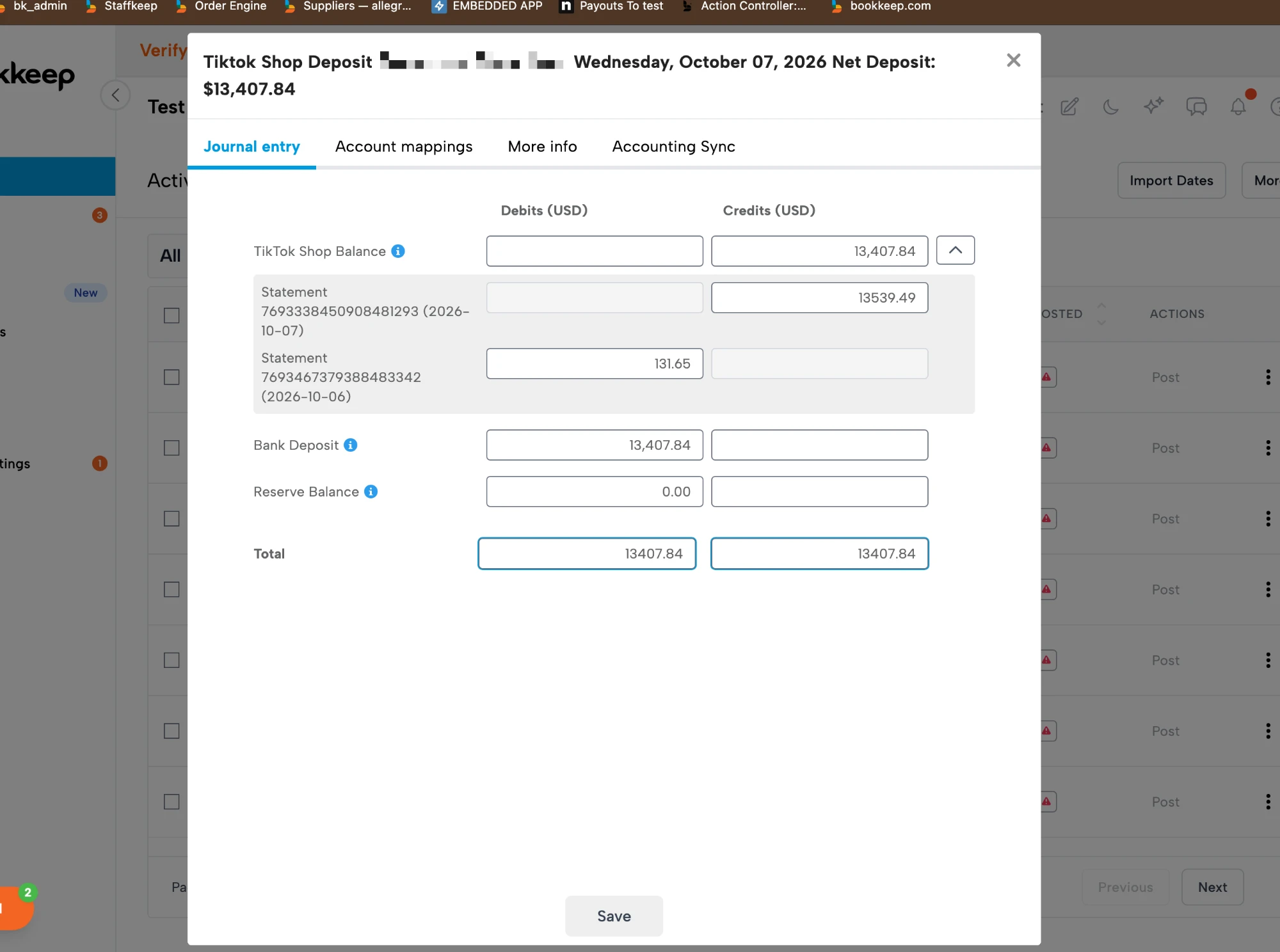Tick the fourth row checkbox

(x=172, y=589)
